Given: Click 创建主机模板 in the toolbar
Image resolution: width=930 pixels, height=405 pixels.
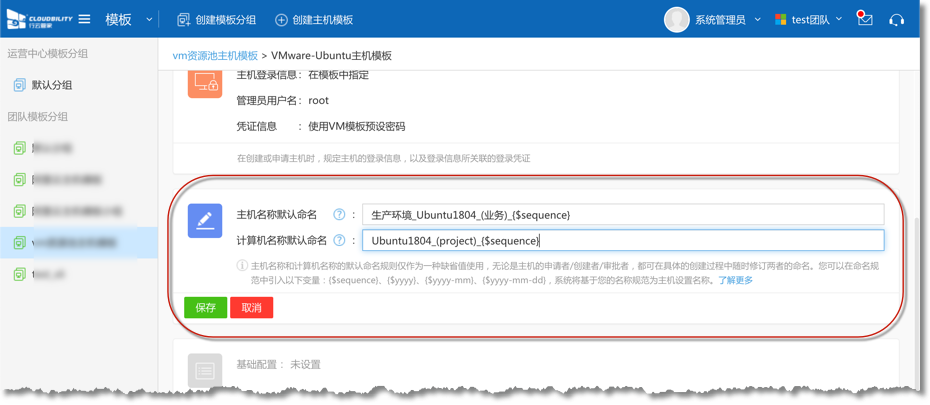Looking at the screenshot, I should [314, 20].
